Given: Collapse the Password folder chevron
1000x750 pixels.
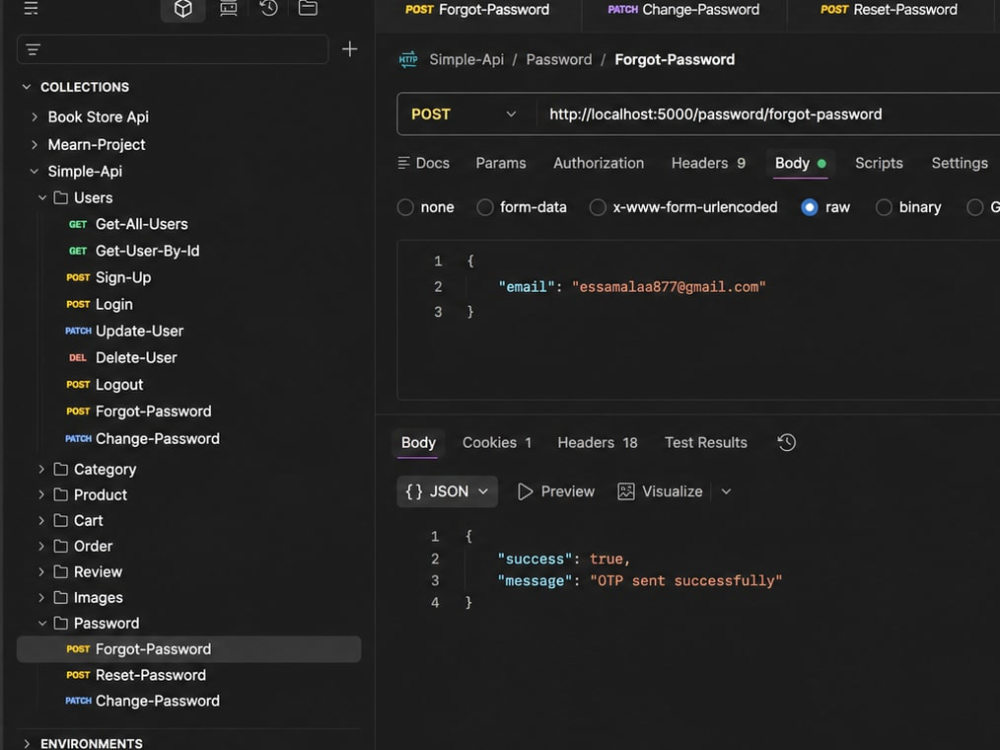Looking at the screenshot, I should [x=42, y=623].
